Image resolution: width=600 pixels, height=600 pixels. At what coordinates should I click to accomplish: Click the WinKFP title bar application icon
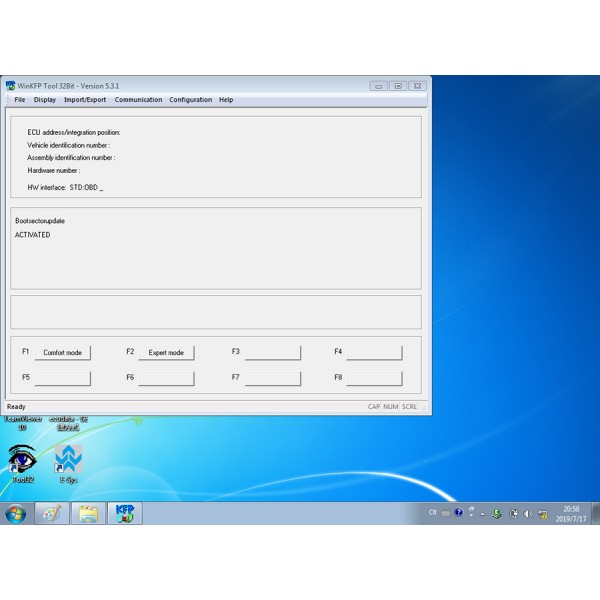(x=10, y=86)
